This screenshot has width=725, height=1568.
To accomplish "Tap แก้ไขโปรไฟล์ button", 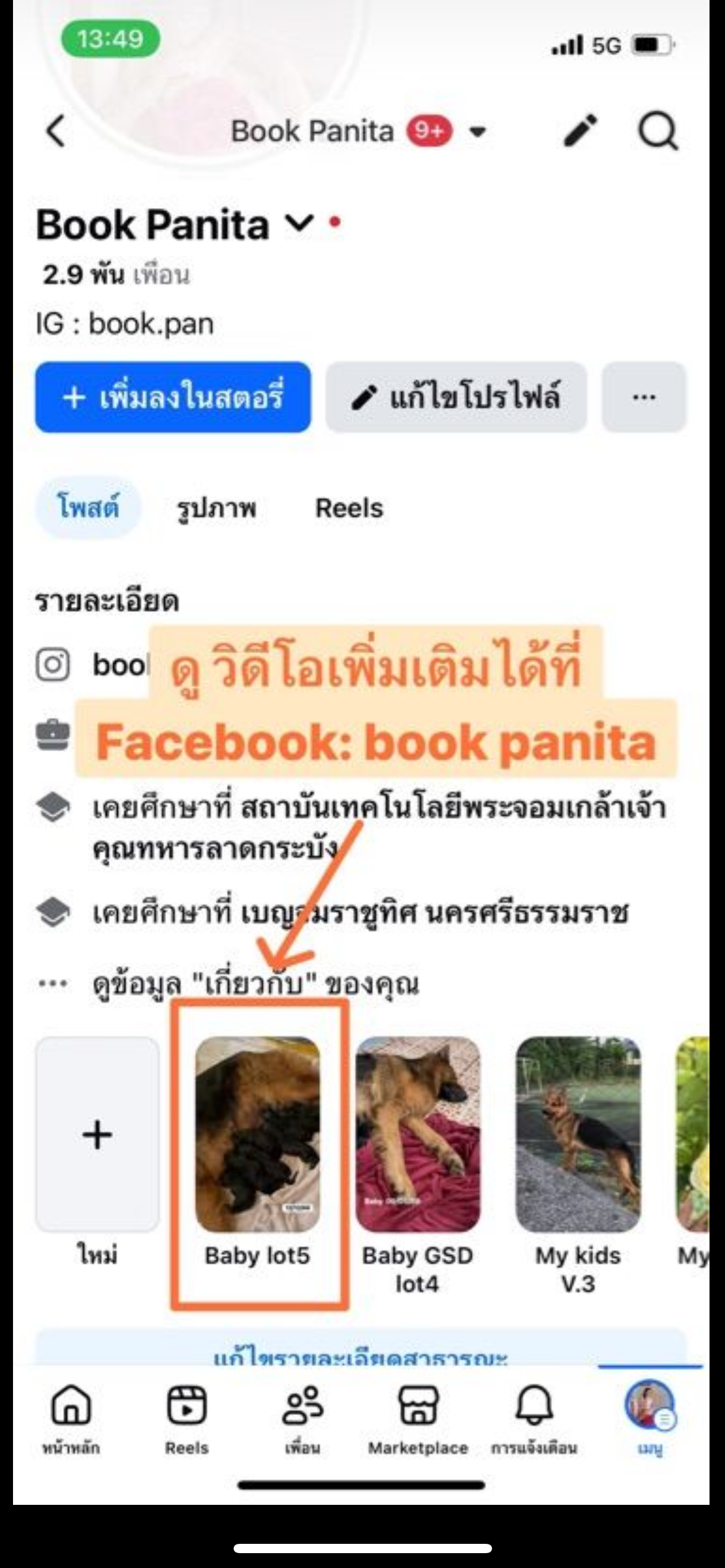I will [456, 397].
